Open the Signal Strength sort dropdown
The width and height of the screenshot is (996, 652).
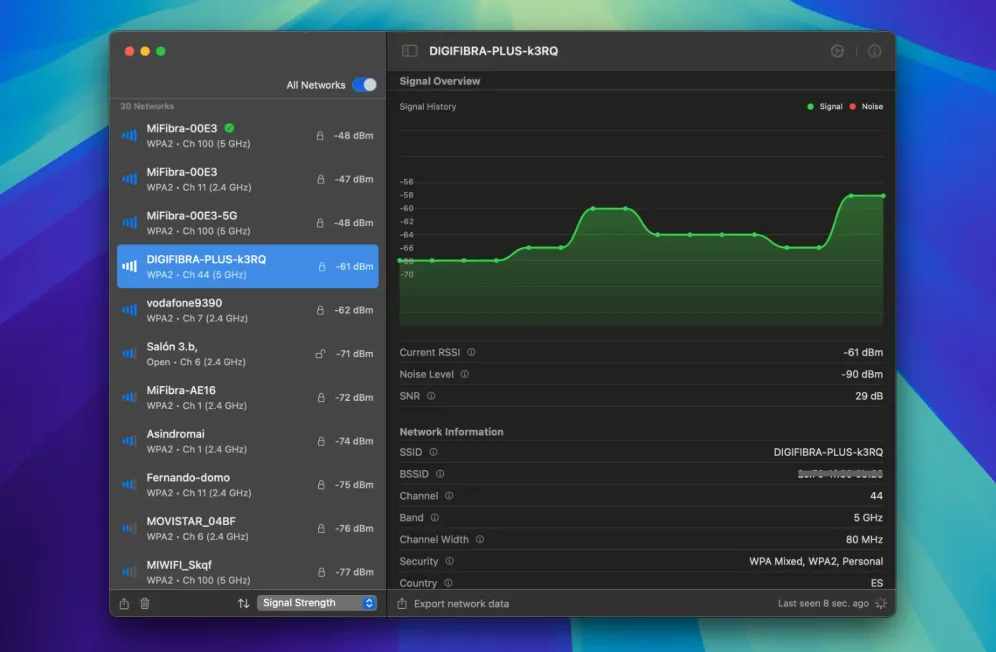coord(317,603)
